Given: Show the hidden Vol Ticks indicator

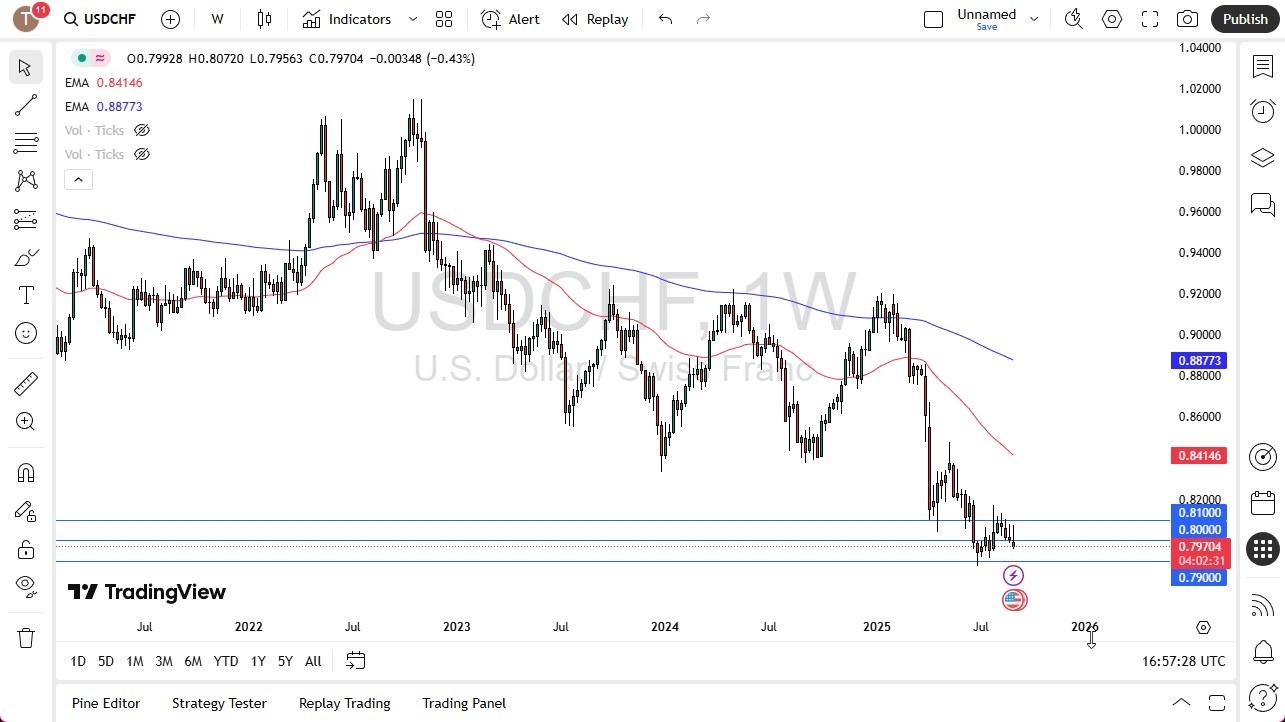Looking at the screenshot, I should tap(142, 130).
